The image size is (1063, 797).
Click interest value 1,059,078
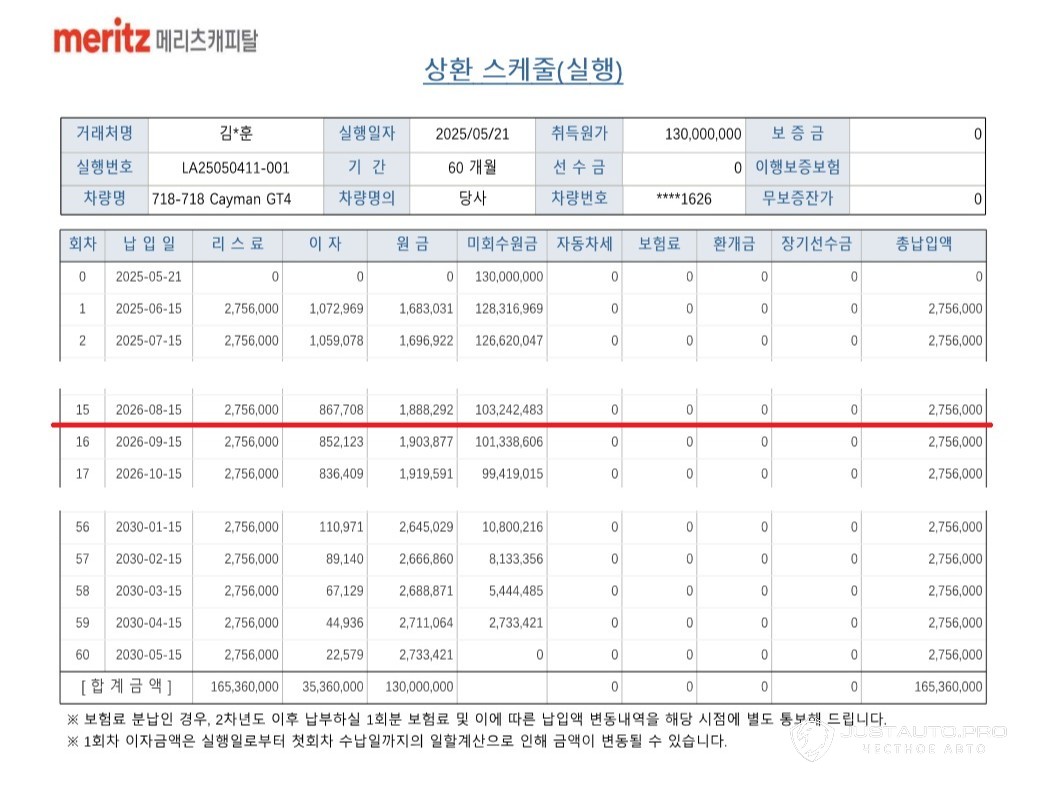(336, 341)
